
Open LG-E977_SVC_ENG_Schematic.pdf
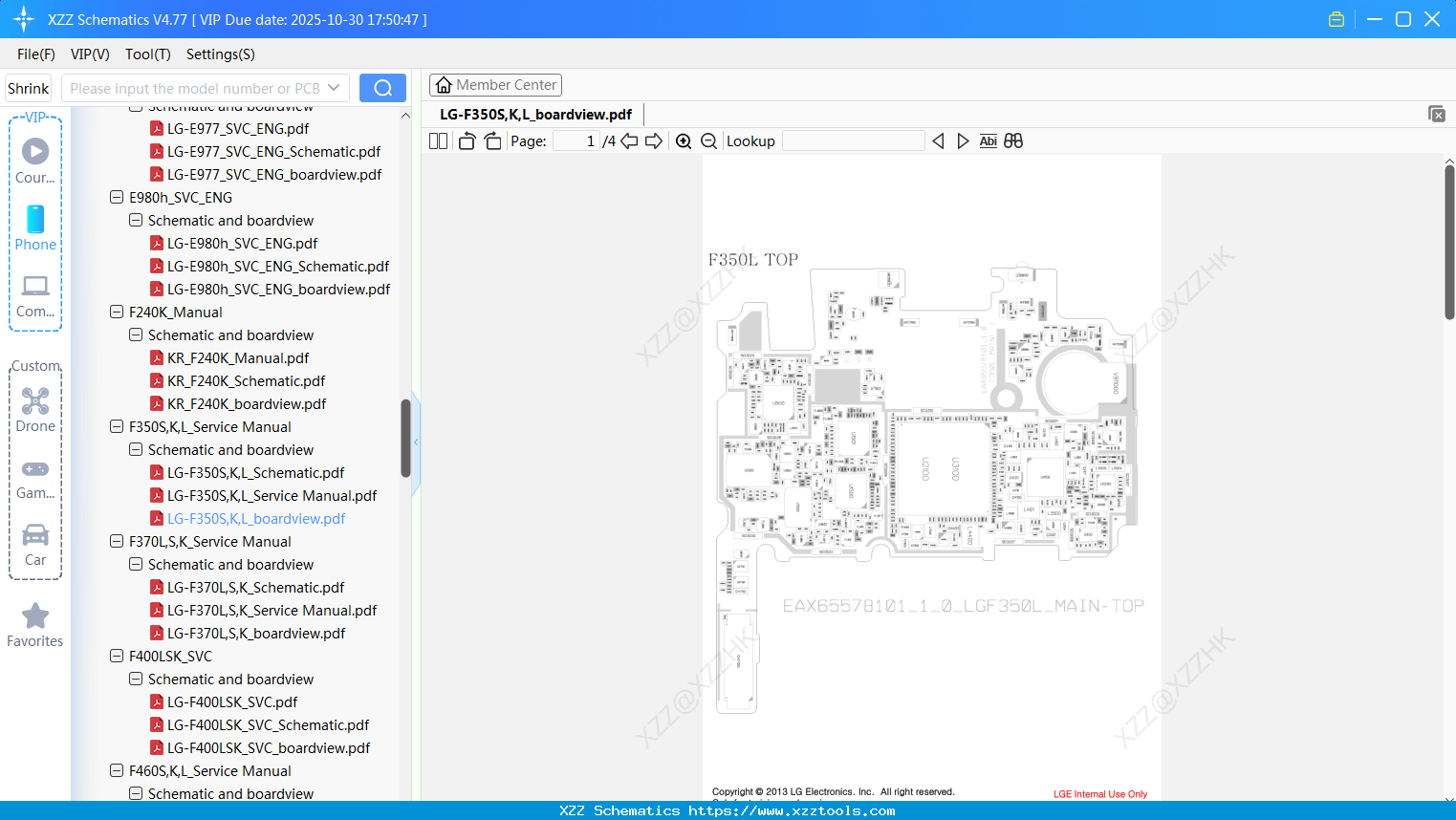(273, 151)
